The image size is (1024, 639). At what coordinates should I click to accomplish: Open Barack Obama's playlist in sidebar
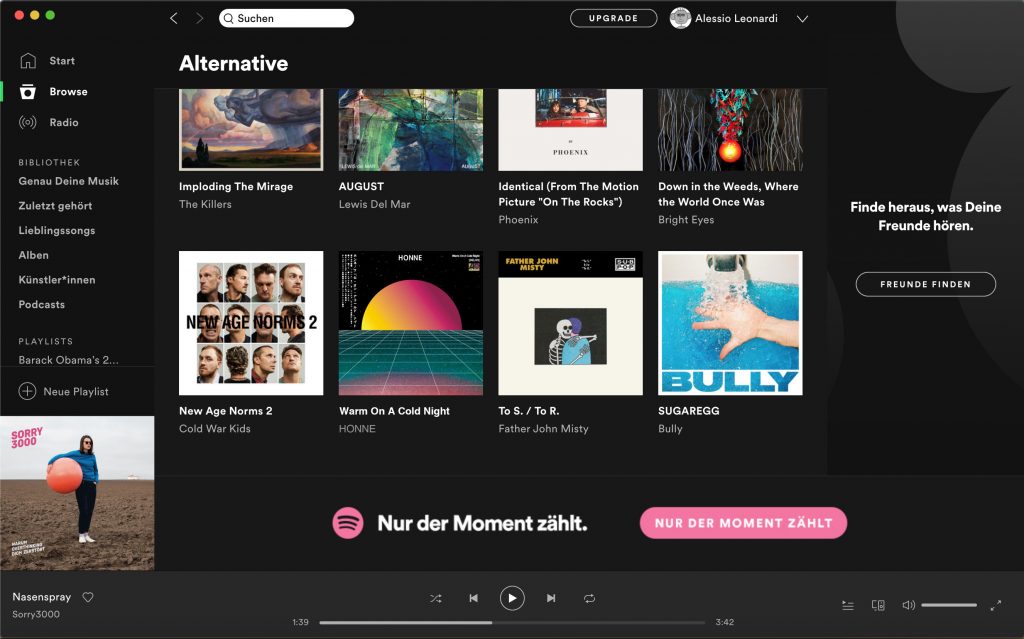click(x=68, y=360)
